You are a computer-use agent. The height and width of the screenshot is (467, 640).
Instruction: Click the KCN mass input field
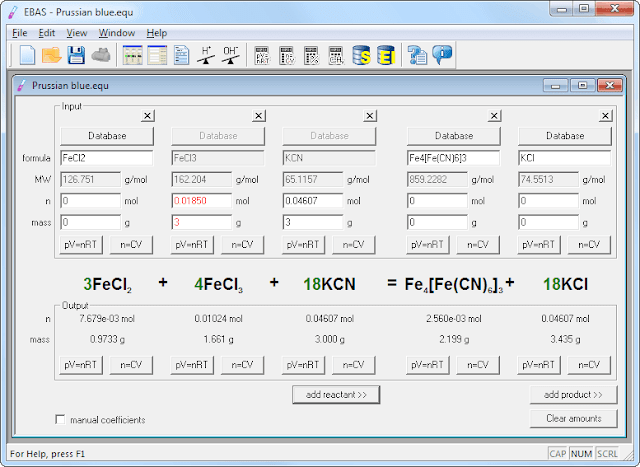313,222
